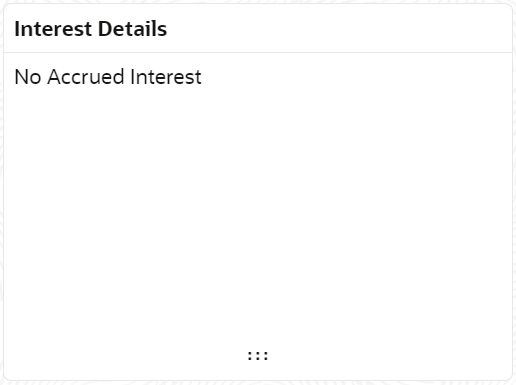Click the divider under Interest Details header
Viewport: 516px width, 385px height.
click(258, 52)
